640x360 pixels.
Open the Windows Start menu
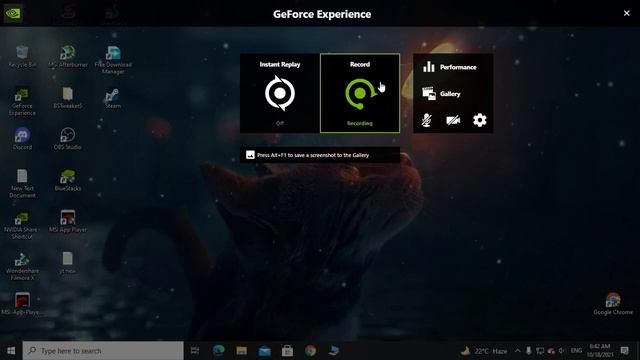[11, 351]
